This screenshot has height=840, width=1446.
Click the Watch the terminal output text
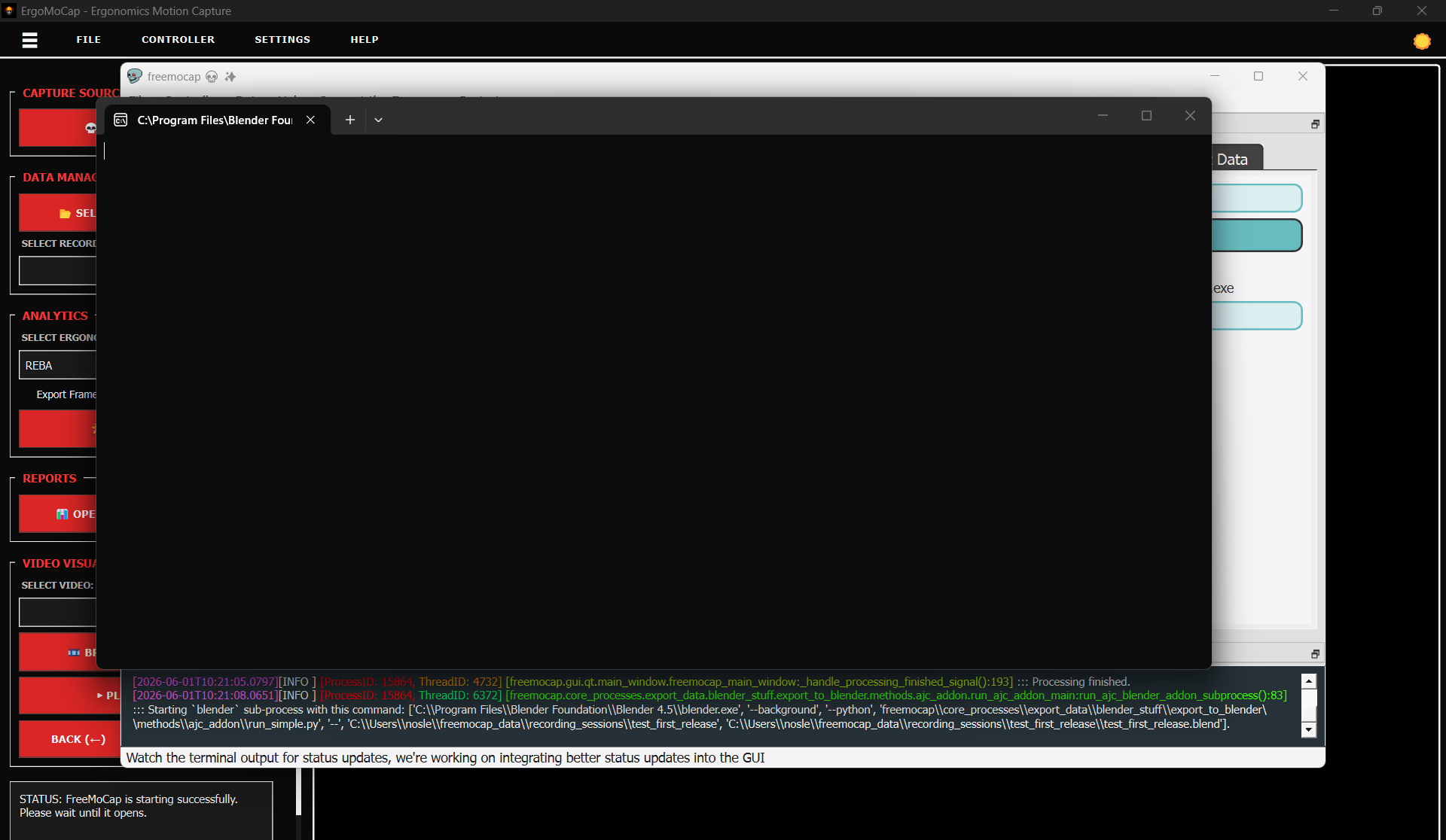445,757
